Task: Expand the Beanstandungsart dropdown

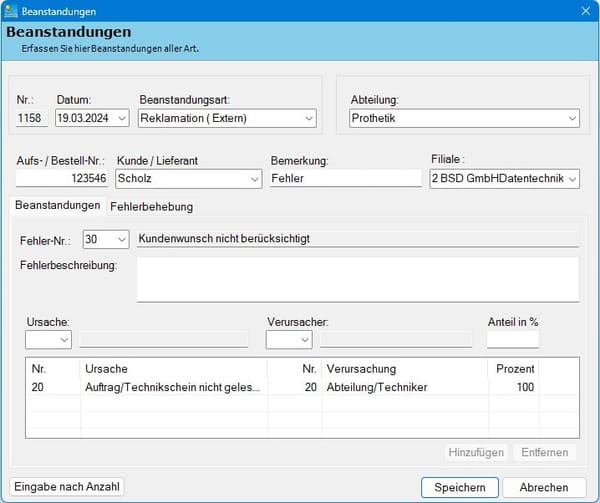Action: 309,118
